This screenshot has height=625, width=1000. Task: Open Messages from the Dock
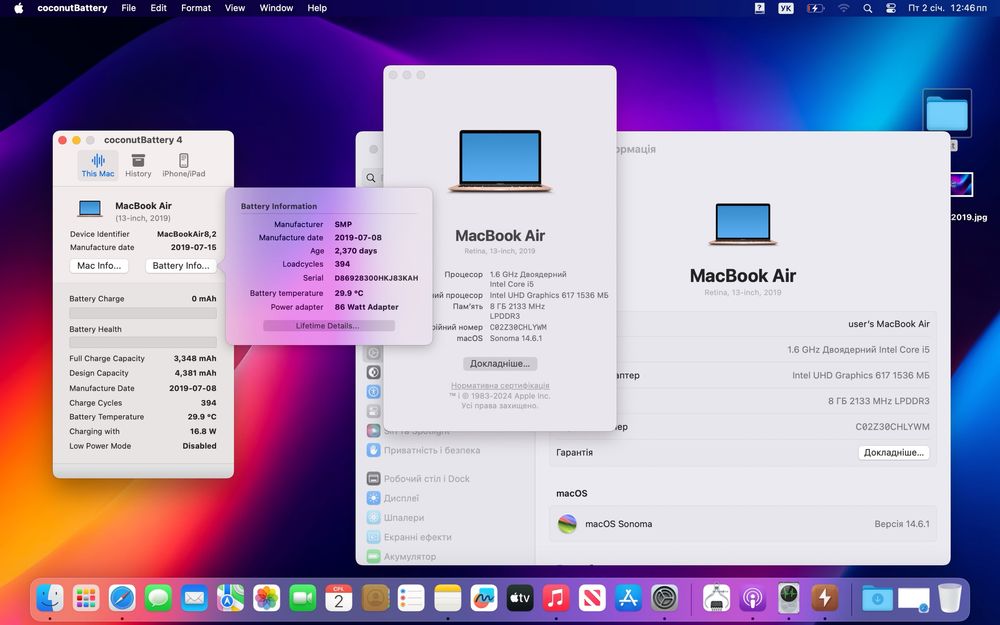[158, 598]
